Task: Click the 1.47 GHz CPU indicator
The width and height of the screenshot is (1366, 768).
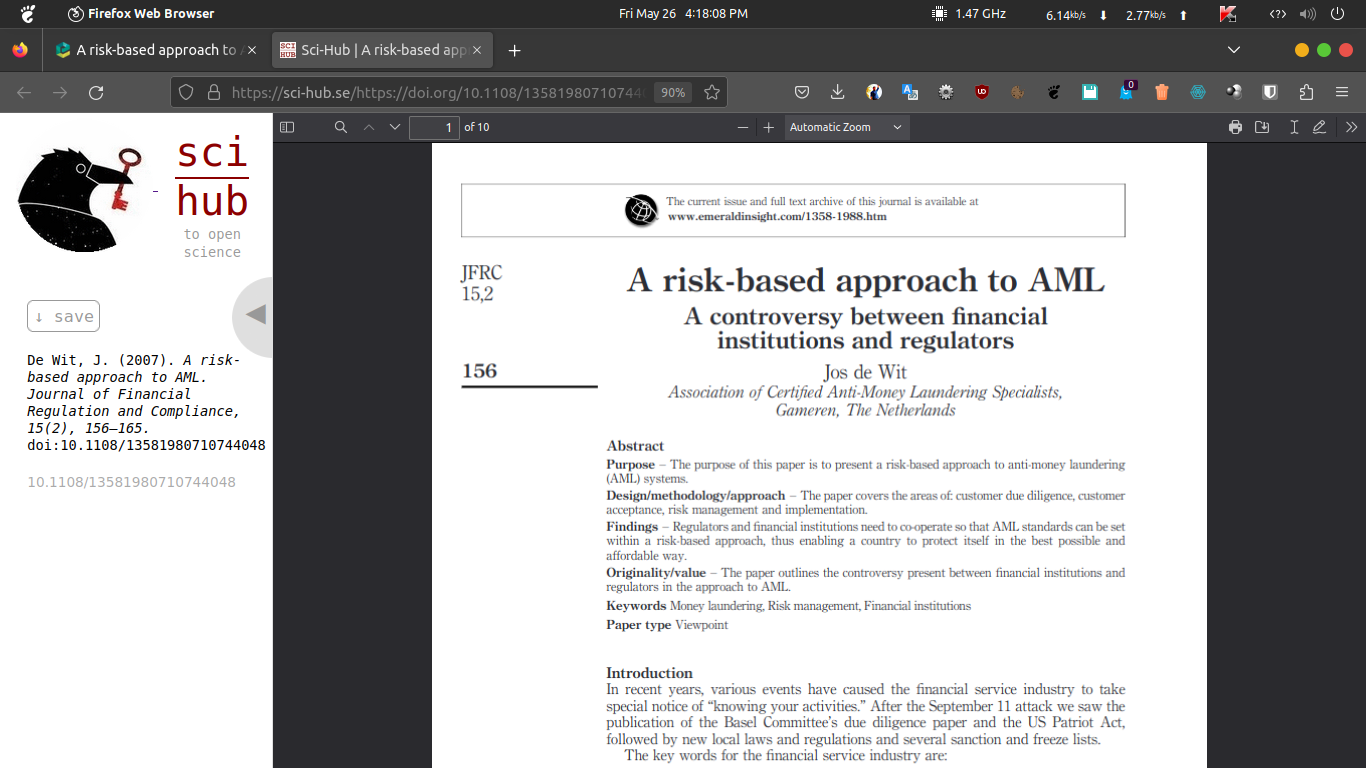Action: click(969, 14)
